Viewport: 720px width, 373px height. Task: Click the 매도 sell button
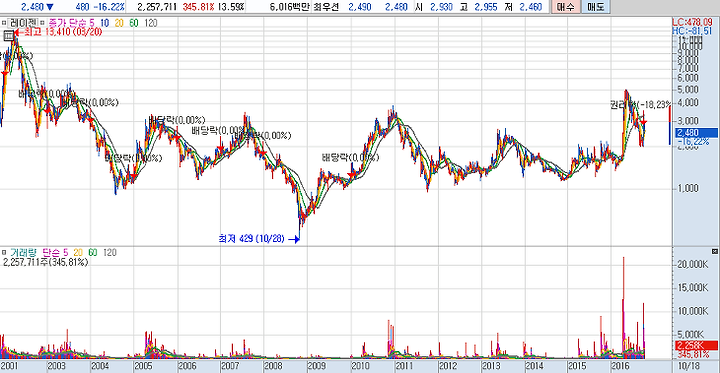point(595,7)
